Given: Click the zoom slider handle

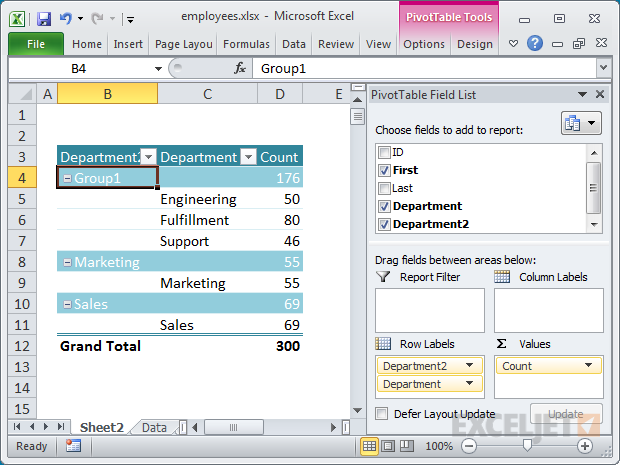Looking at the screenshot, I should click(x=528, y=446).
